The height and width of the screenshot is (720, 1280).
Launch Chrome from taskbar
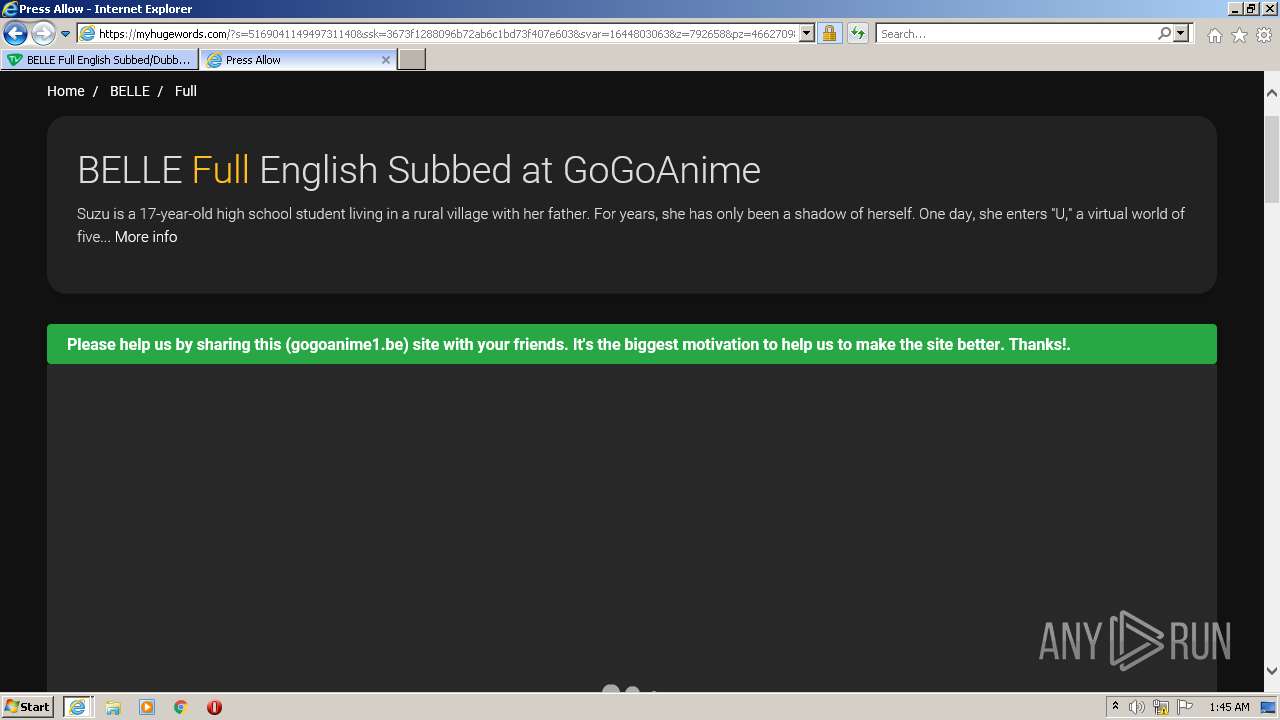pos(181,707)
